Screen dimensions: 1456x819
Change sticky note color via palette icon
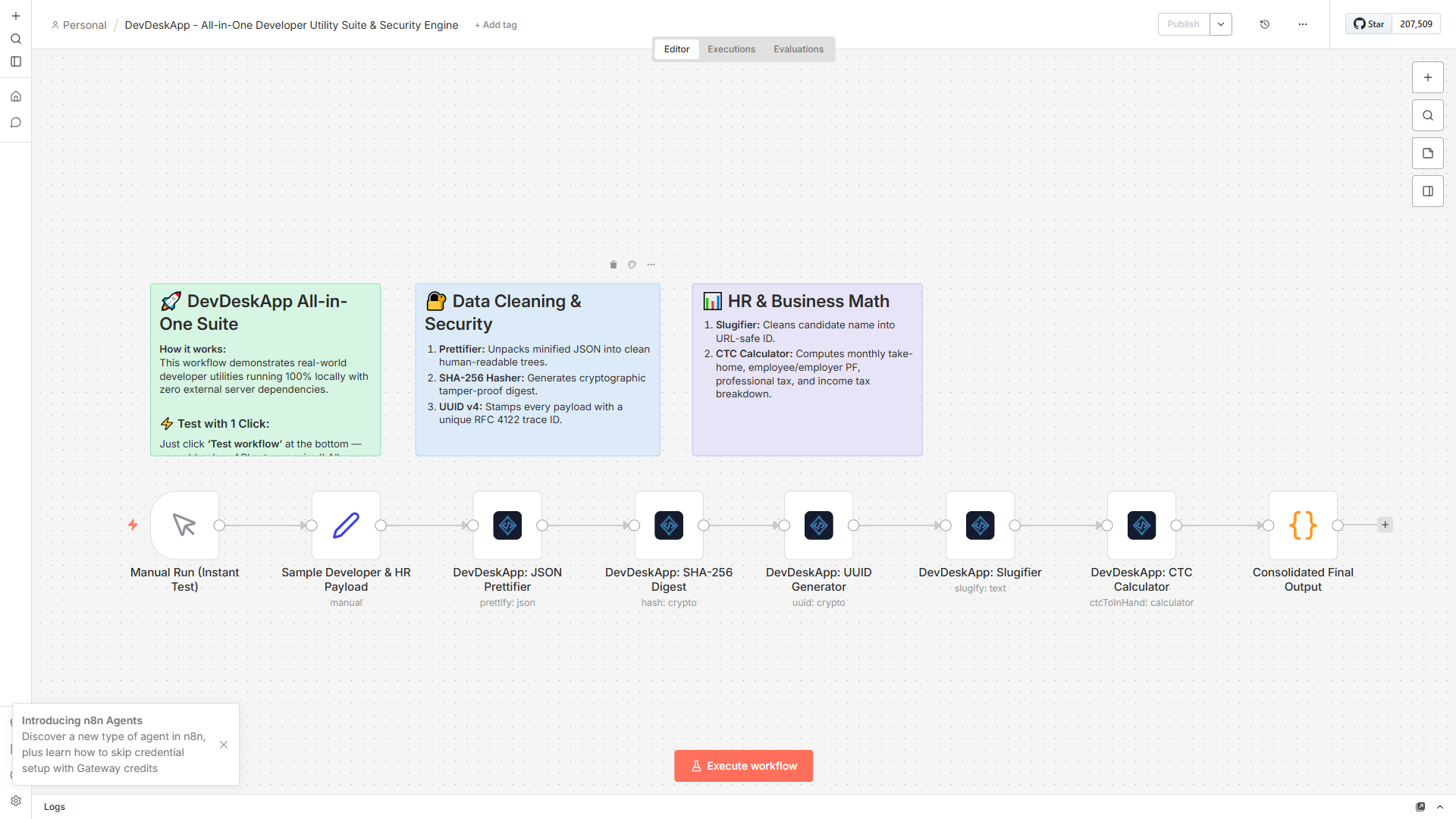(632, 265)
